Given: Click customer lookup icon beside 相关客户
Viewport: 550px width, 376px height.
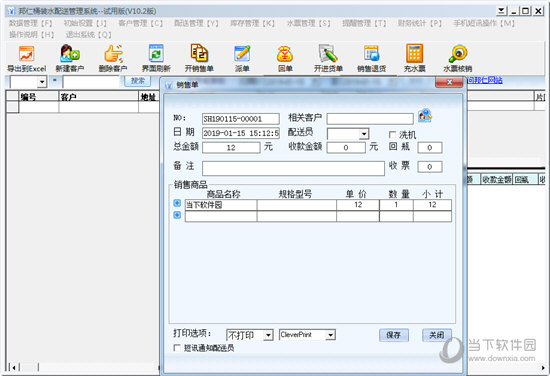Looking at the screenshot, I should (425, 116).
